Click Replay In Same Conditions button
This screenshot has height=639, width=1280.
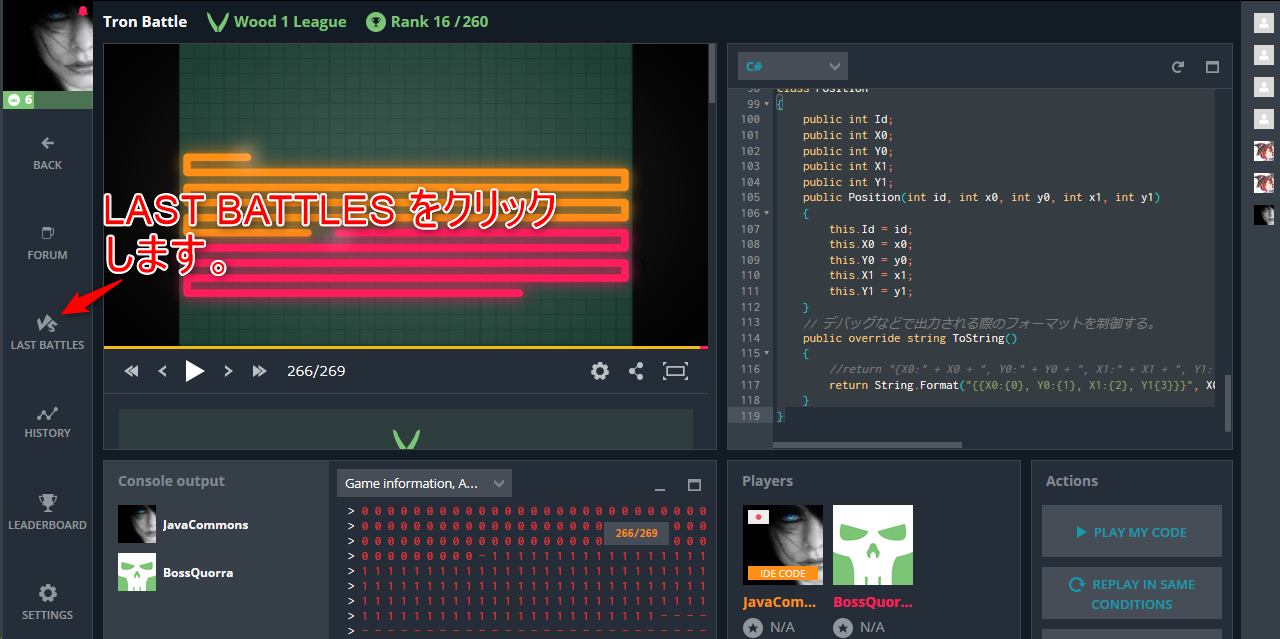pyautogui.click(x=1131, y=594)
